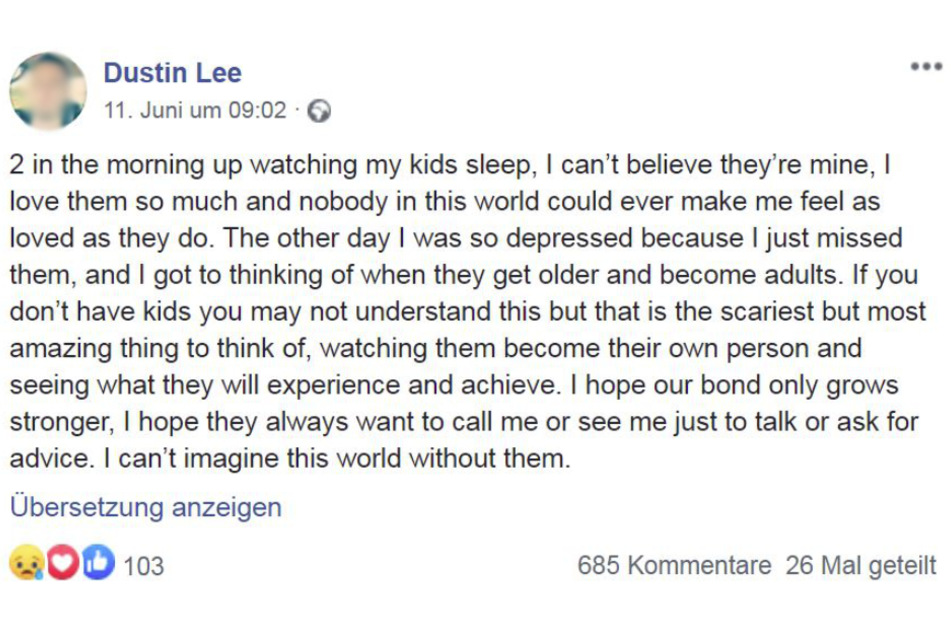Click the red heart love reaction icon

[62, 562]
